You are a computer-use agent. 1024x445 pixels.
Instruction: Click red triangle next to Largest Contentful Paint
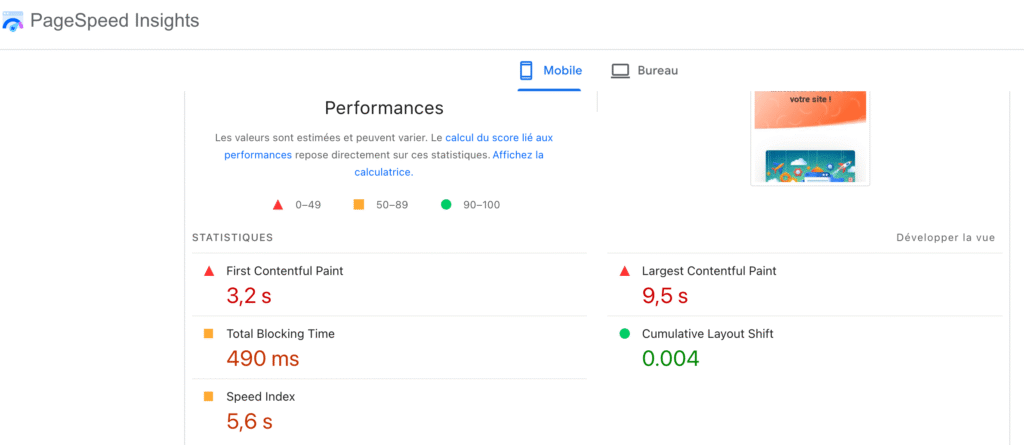624,271
